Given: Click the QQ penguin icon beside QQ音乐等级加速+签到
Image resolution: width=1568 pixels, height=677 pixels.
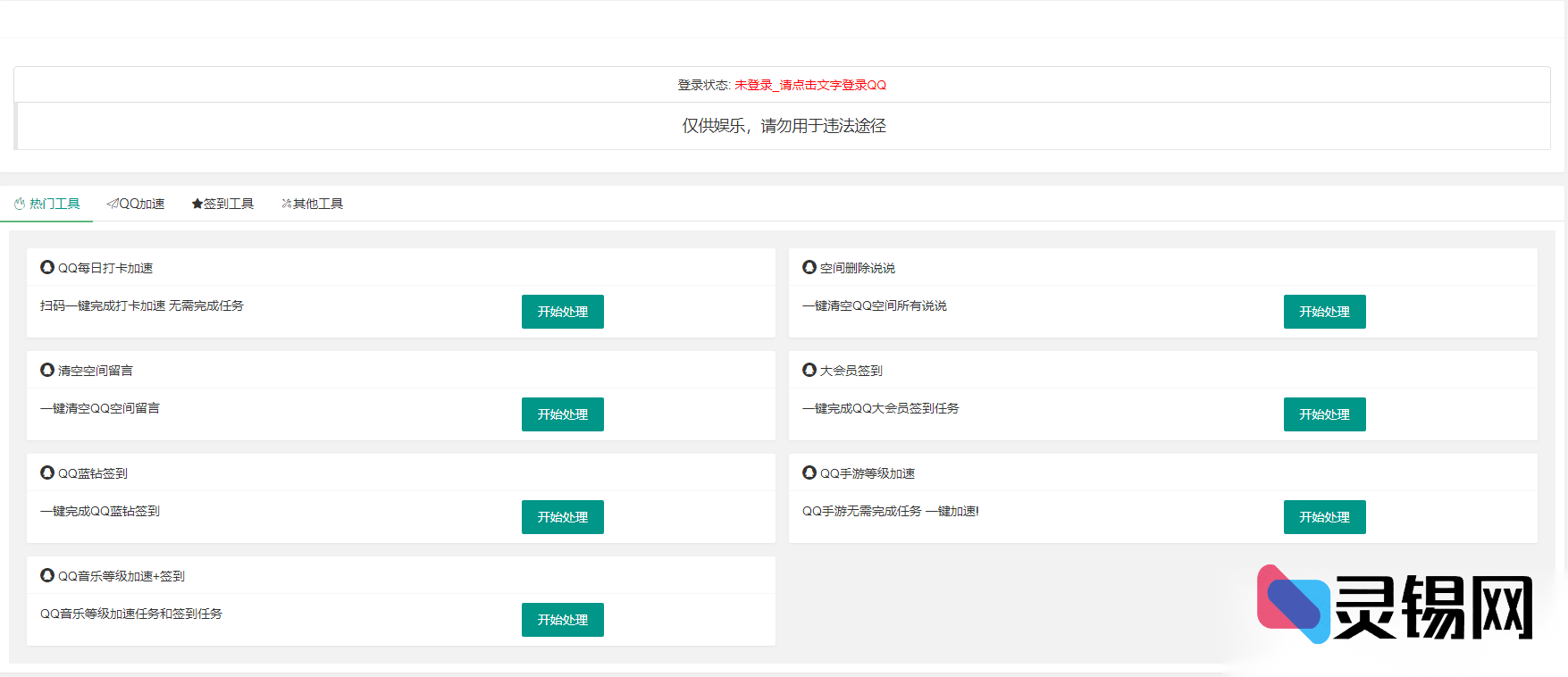Looking at the screenshot, I should 47,575.
